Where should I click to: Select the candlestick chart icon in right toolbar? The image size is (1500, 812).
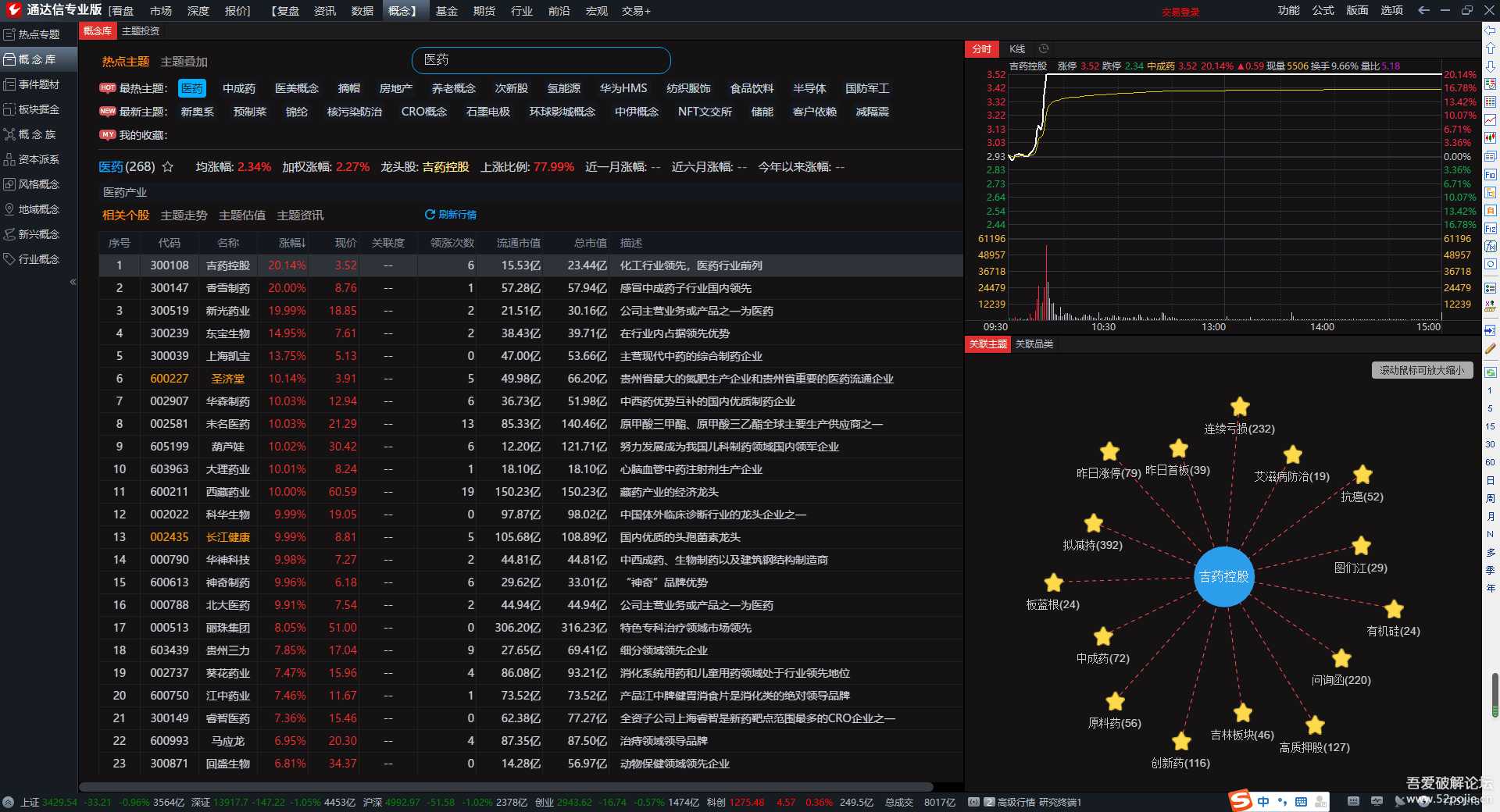click(1490, 137)
